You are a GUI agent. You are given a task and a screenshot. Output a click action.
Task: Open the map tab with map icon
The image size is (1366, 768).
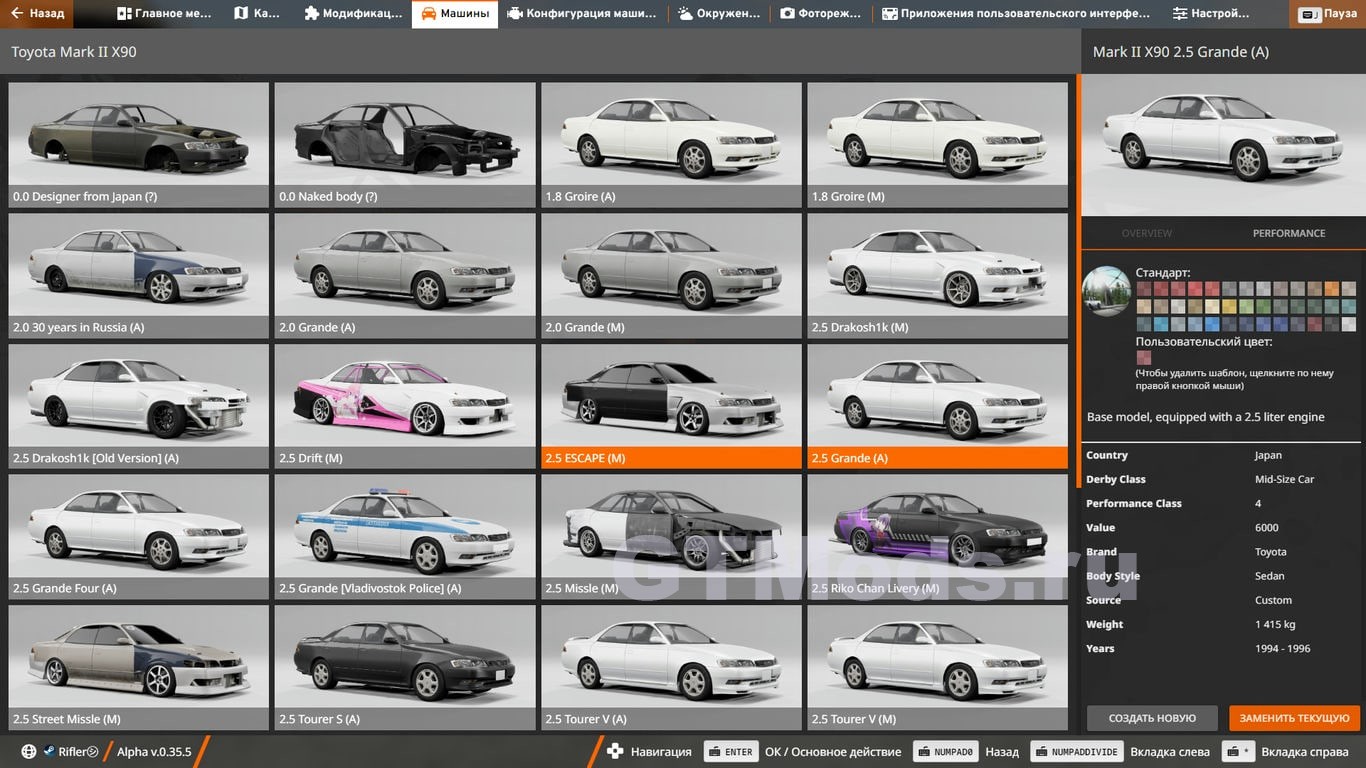click(x=257, y=14)
